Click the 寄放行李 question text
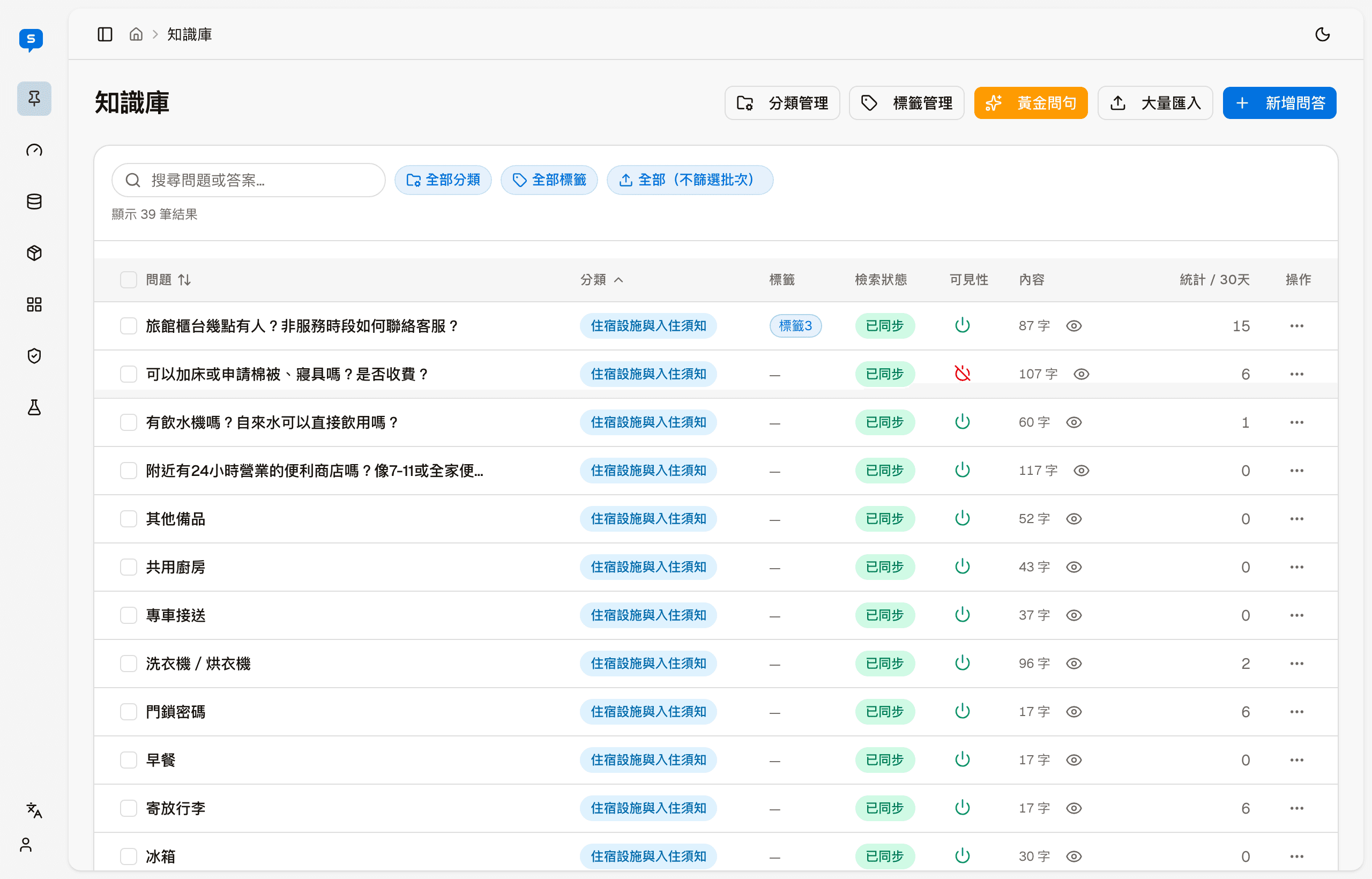 (x=176, y=808)
